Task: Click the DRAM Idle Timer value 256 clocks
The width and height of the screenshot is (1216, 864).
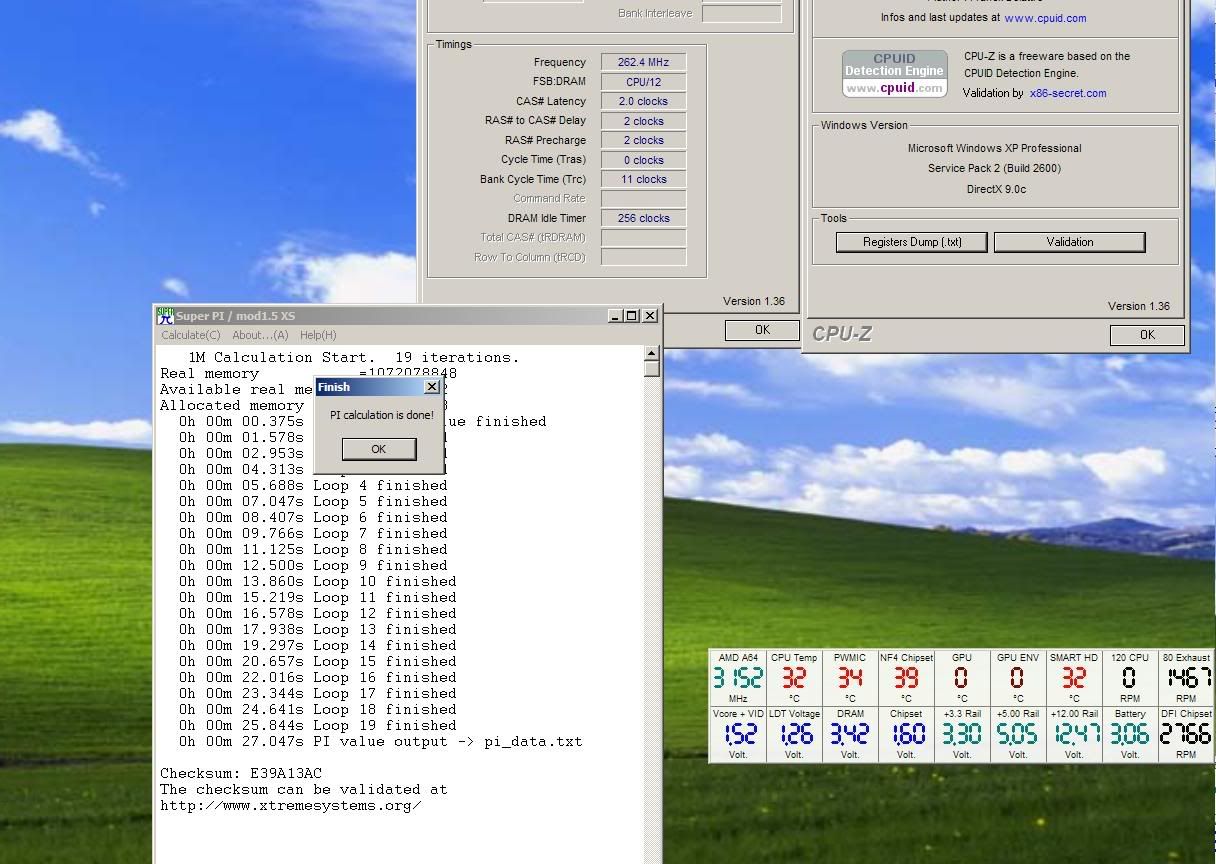Action: coord(643,218)
